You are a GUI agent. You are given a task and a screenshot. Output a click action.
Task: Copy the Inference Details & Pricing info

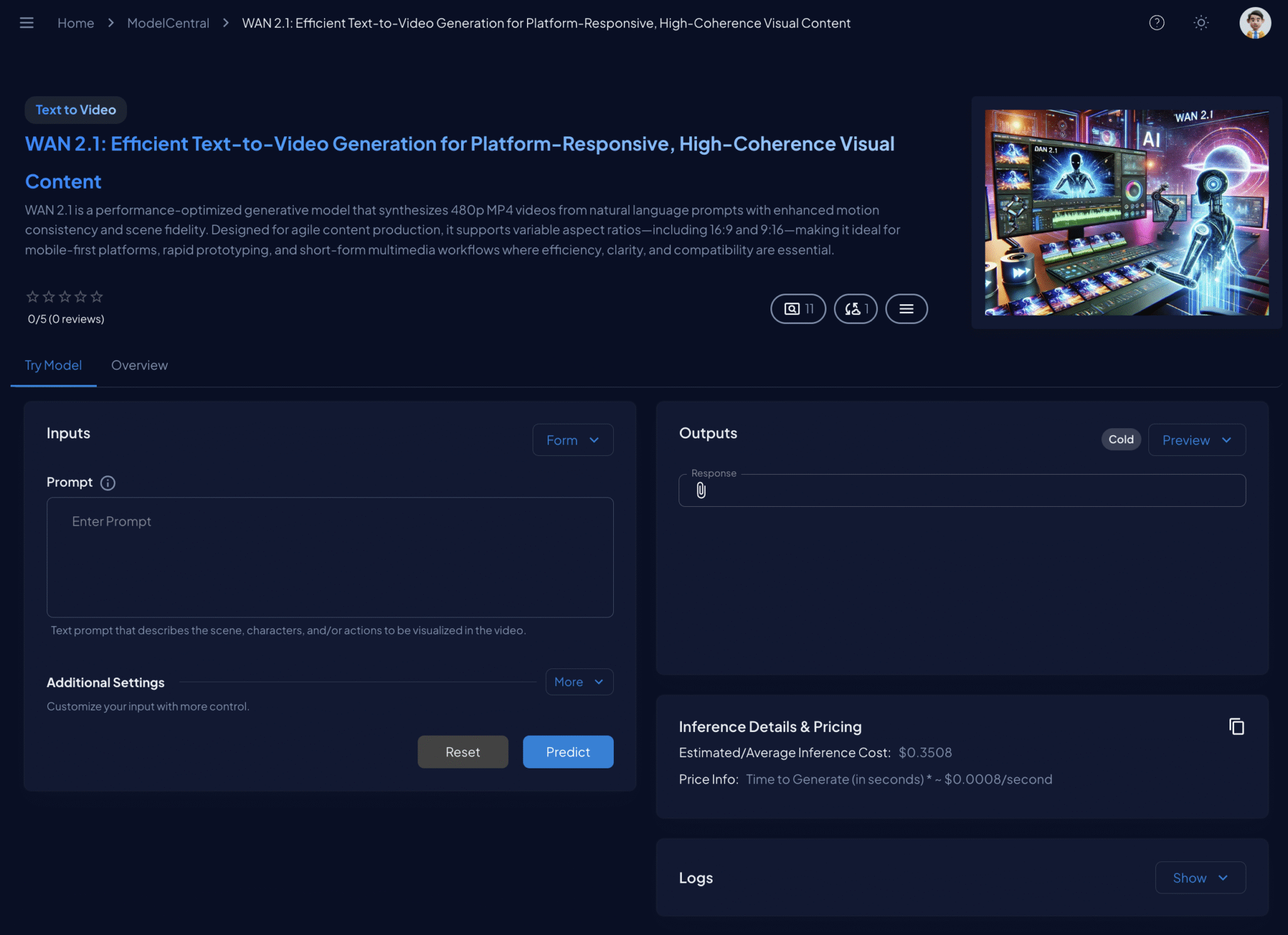click(1237, 726)
